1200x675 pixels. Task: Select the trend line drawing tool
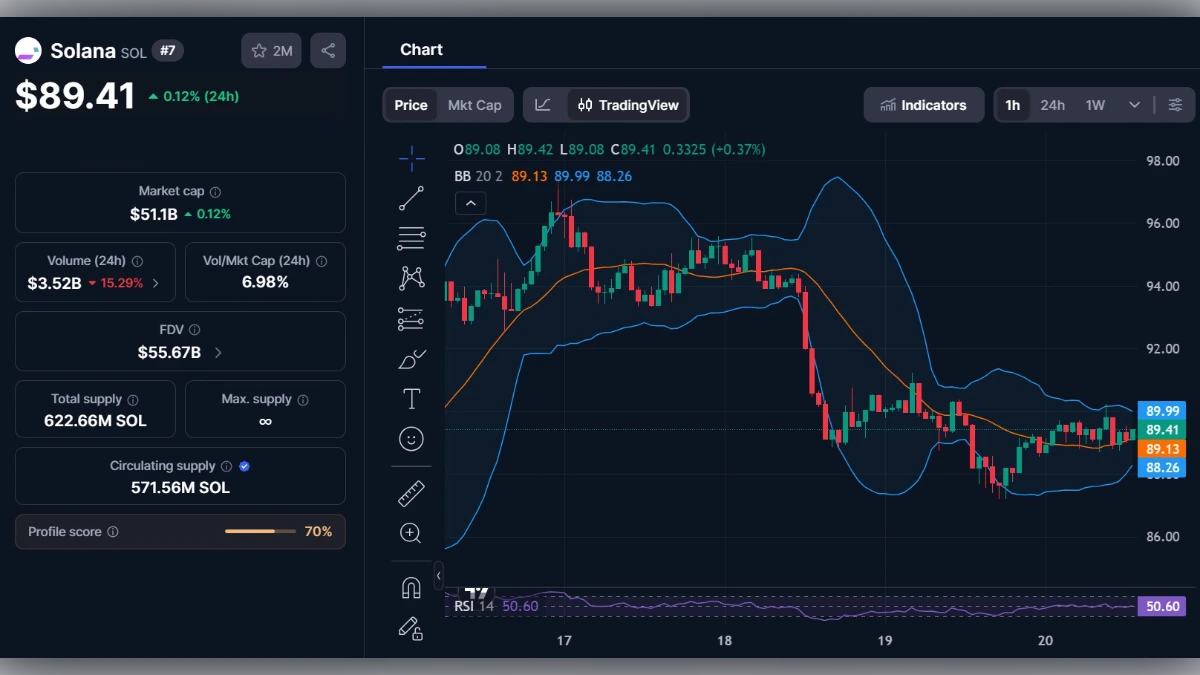411,197
